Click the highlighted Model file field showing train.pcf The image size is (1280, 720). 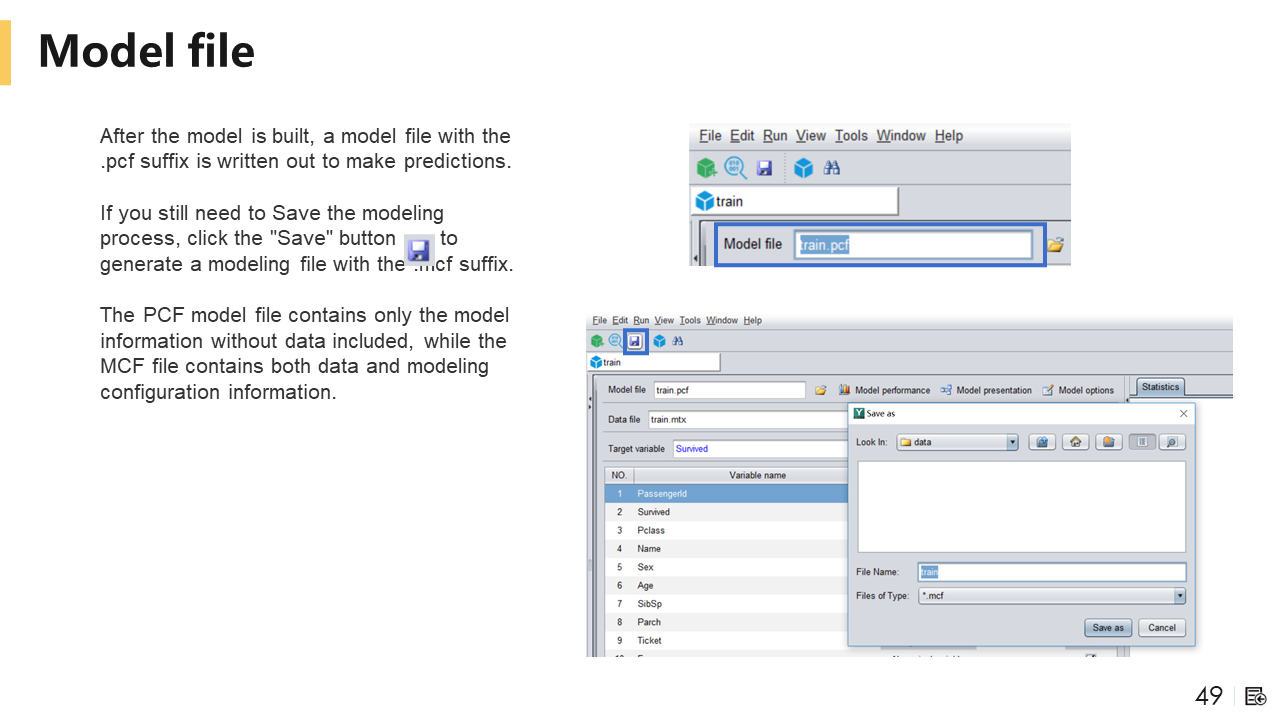[x=913, y=244]
